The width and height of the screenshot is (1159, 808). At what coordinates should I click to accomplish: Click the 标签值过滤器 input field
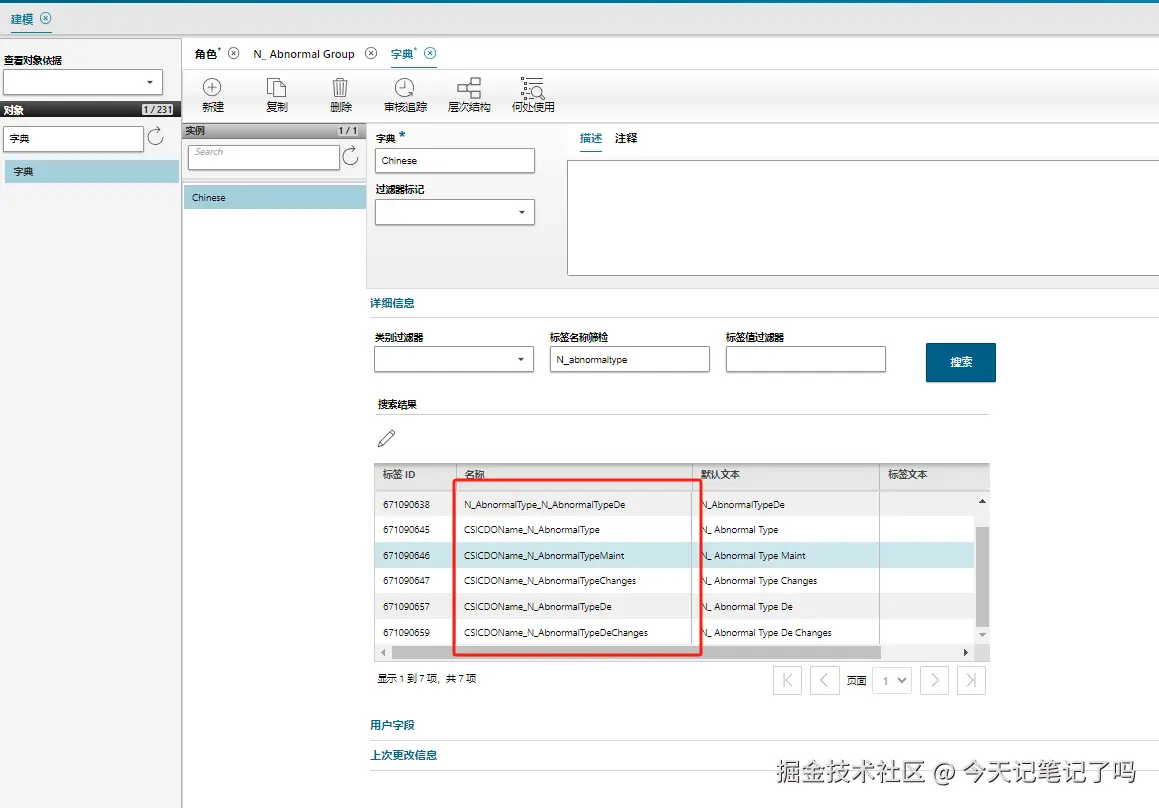coord(806,359)
